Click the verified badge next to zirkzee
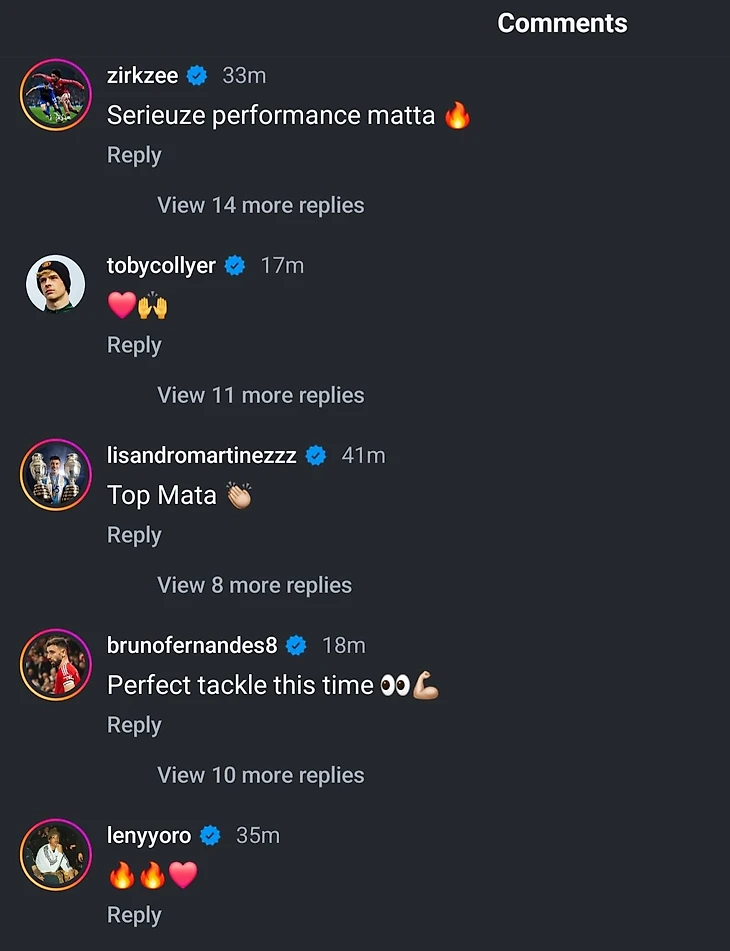The width and height of the screenshot is (730, 951). point(198,76)
